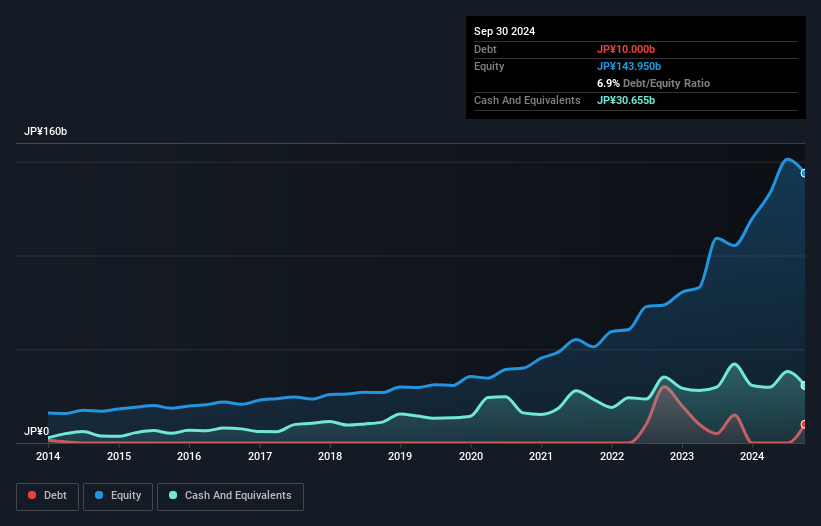Click the 2019 x-axis label
Screen dimensions: 821x526
[400, 457]
